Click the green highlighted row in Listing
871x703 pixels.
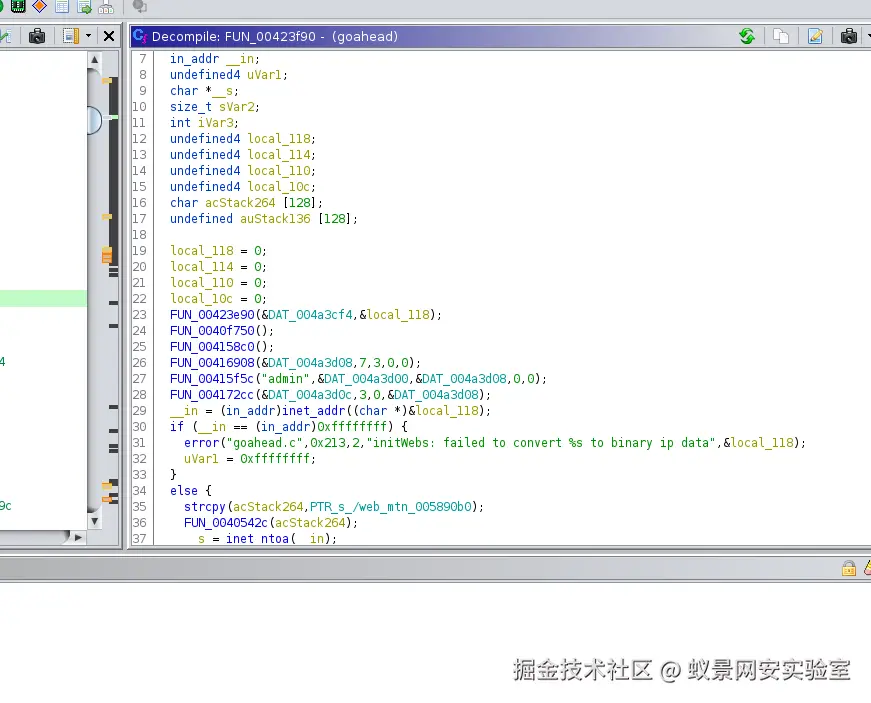coord(43,298)
